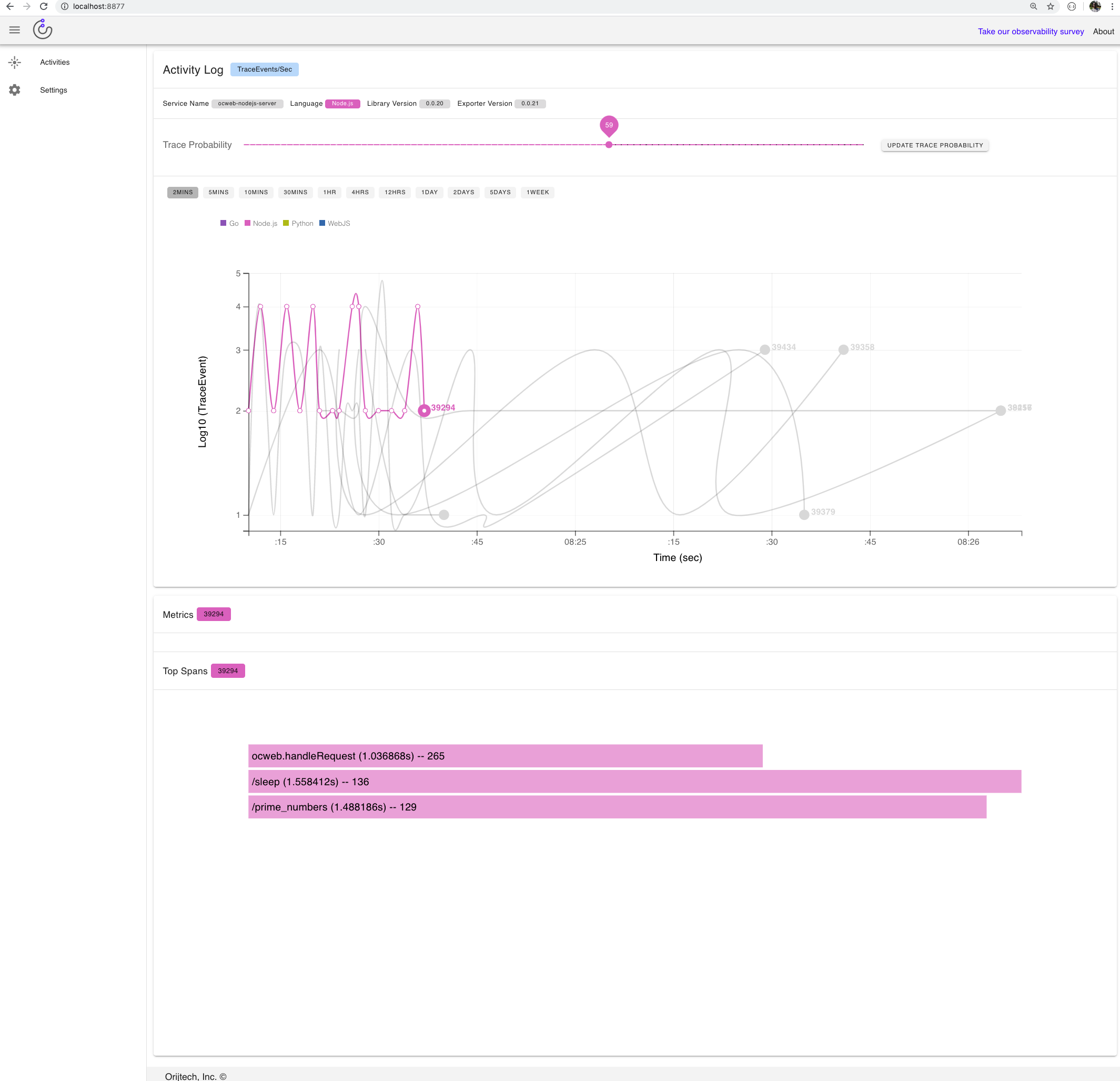Select gray chart point 39358
Viewport: 1120px width, 1081px height.
[x=843, y=349]
